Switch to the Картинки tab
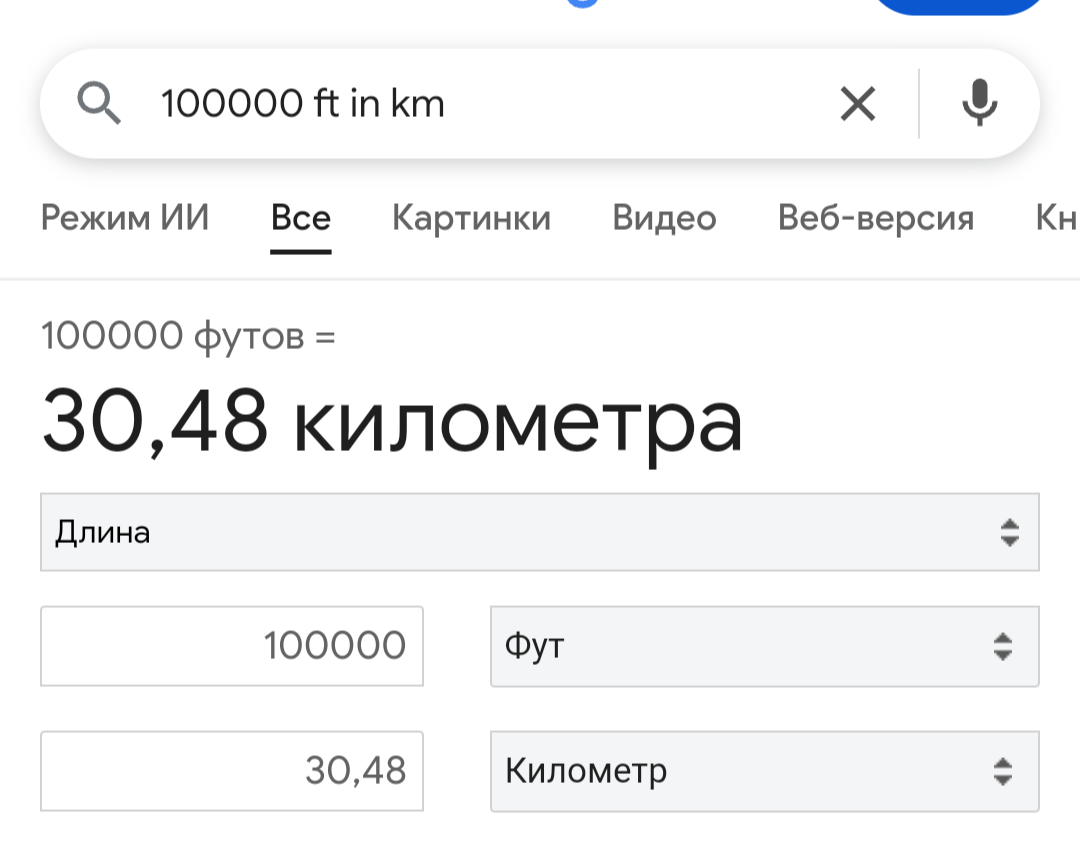 point(472,218)
